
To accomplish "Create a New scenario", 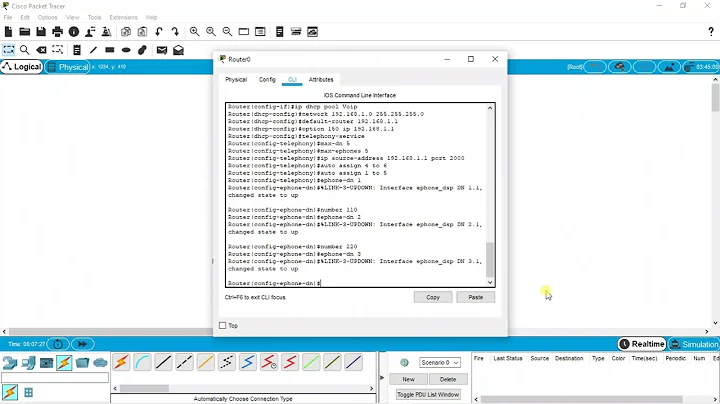I will pos(408,379).
